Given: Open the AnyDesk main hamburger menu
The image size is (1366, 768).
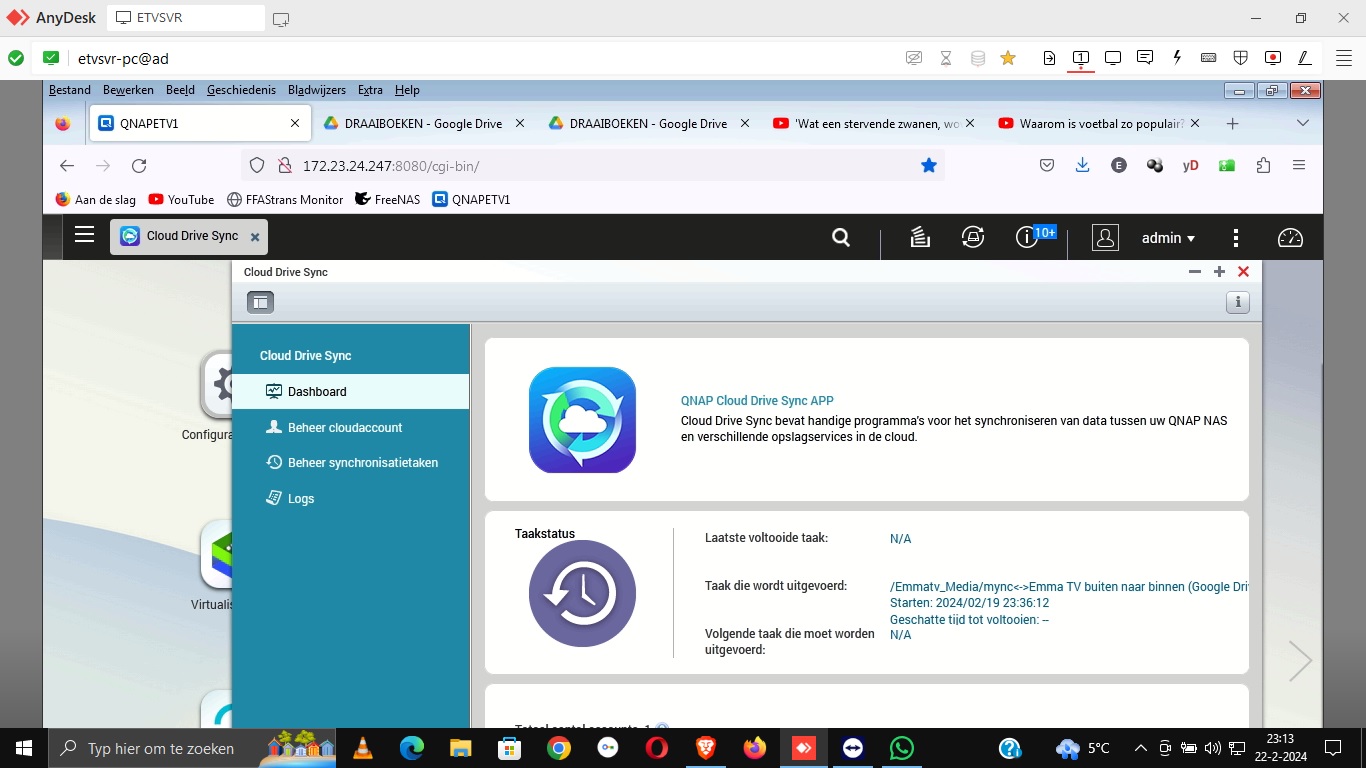Looking at the screenshot, I should tap(1343, 58).
